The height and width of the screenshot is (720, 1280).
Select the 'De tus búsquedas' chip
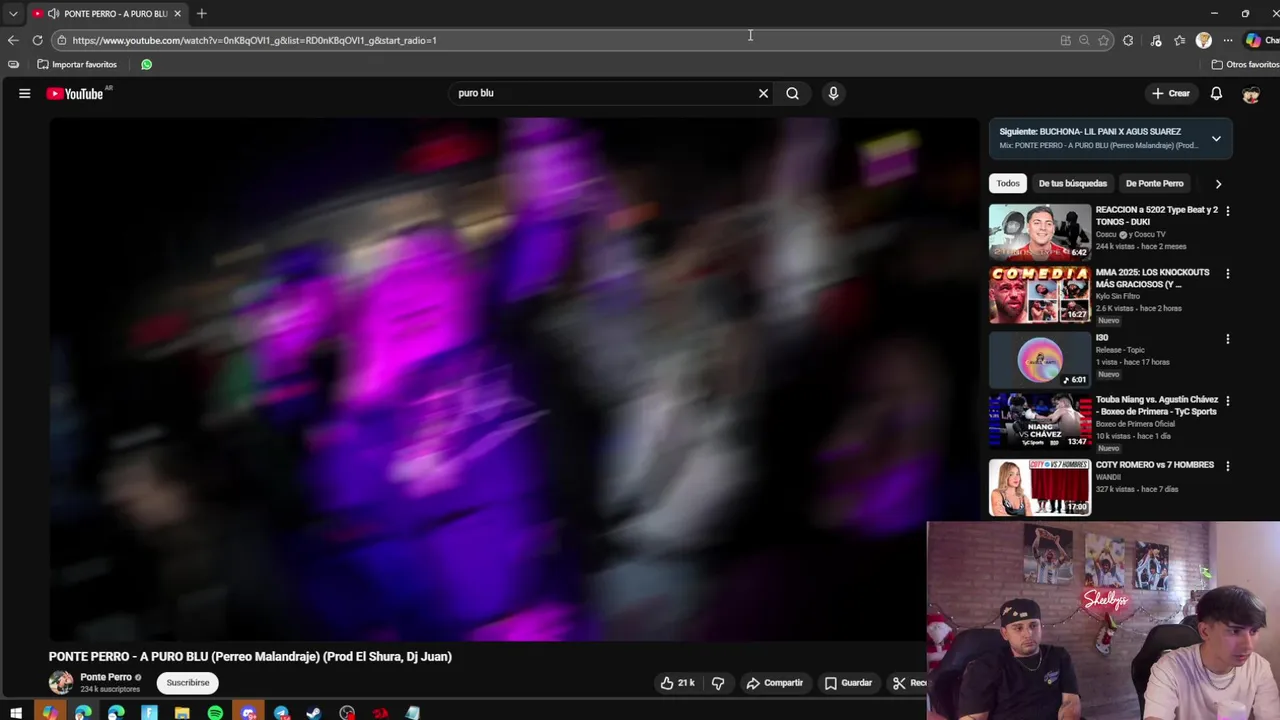[x=1072, y=183]
